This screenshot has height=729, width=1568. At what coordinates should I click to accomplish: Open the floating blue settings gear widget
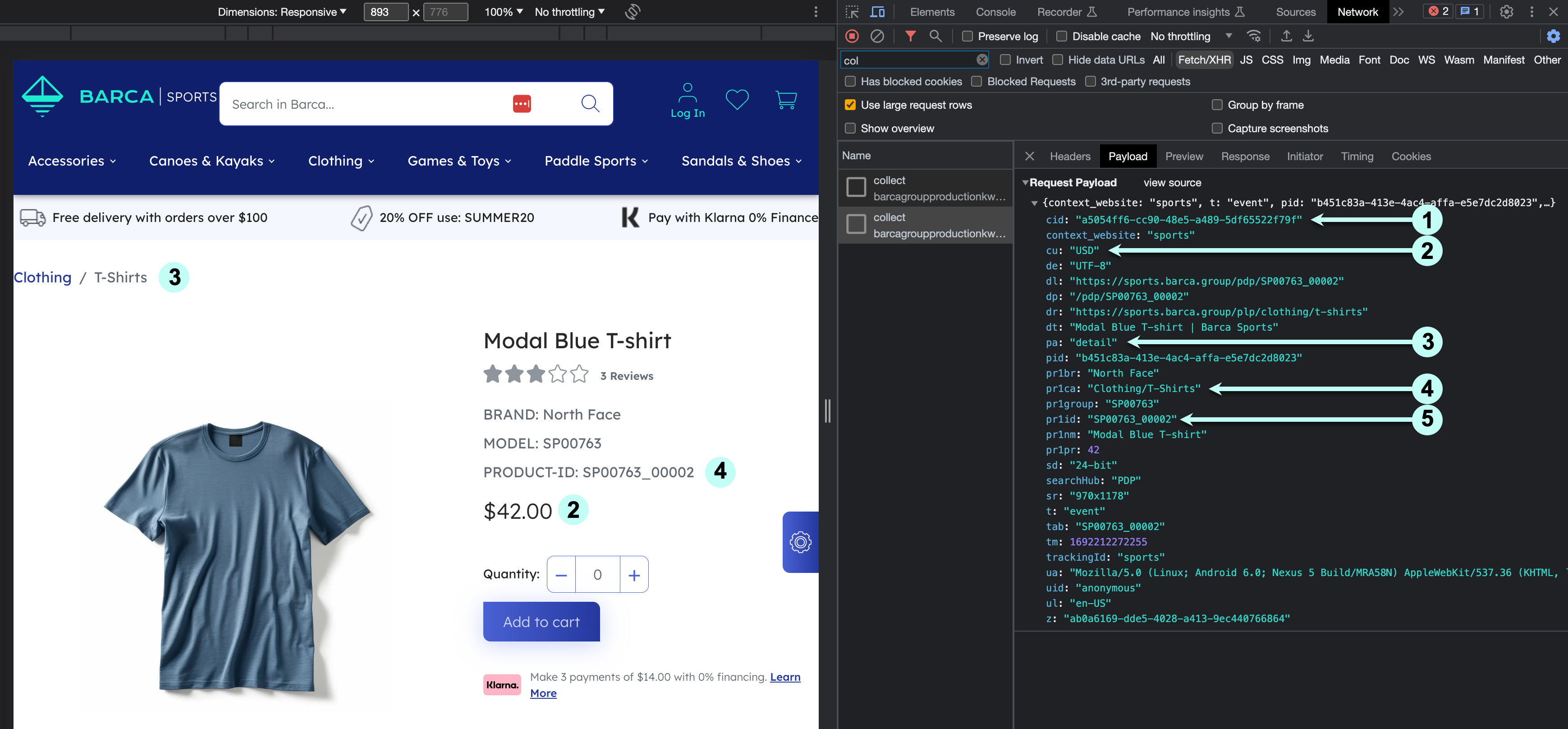(800, 542)
